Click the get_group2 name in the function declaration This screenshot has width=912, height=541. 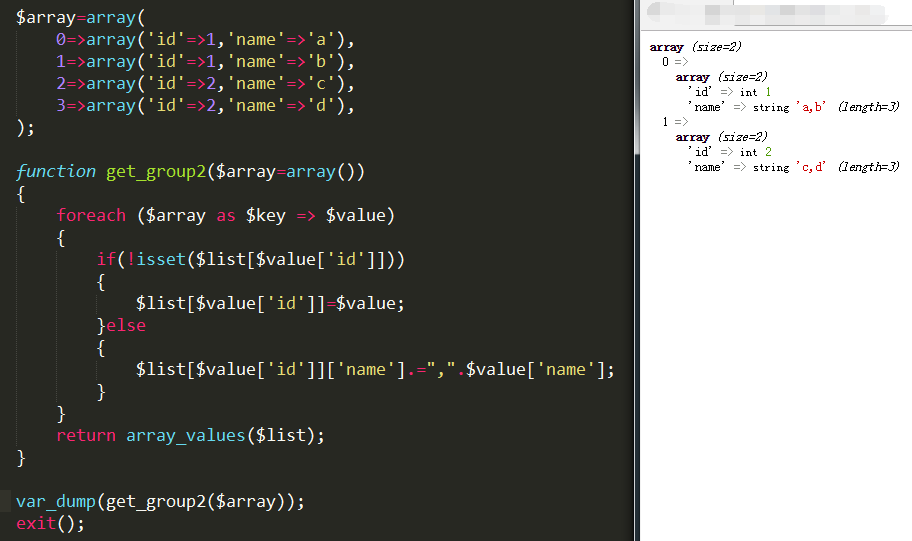(x=156, y=172)
